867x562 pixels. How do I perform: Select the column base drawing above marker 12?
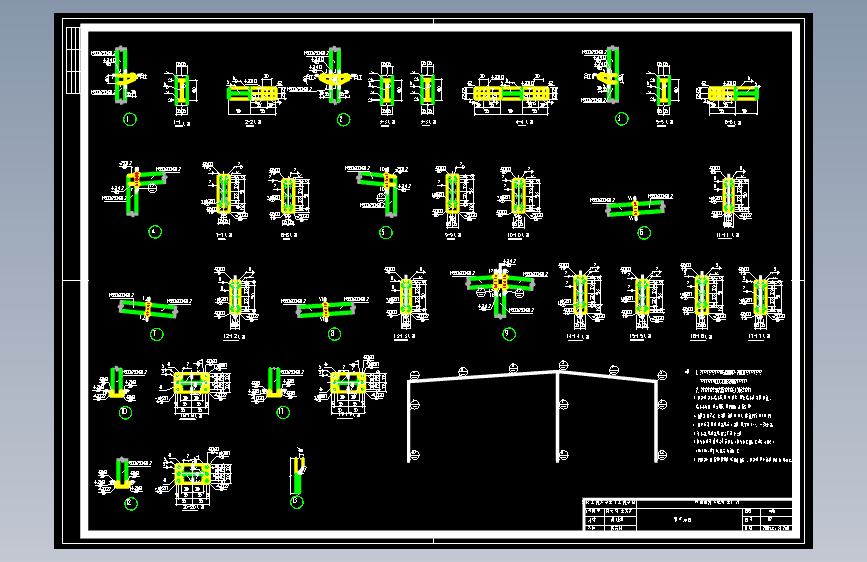pyautogui.click(x=123, y=474)
